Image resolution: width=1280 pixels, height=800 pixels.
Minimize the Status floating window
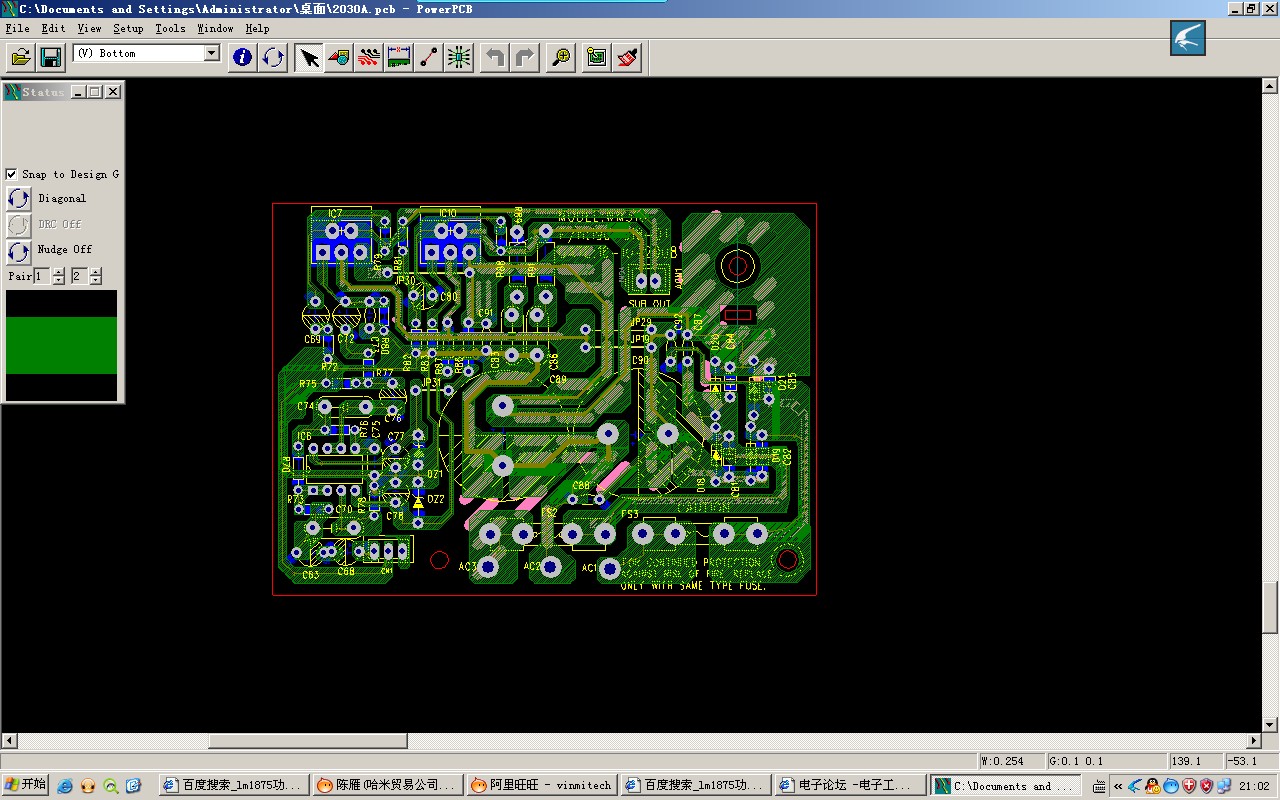tap(77, 92)
